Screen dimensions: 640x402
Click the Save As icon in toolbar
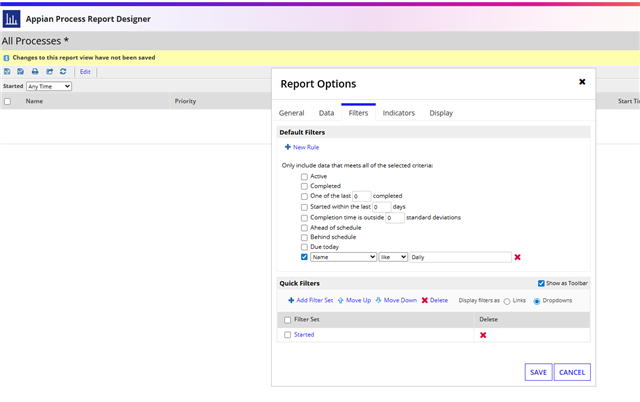(x=21, y=72)
